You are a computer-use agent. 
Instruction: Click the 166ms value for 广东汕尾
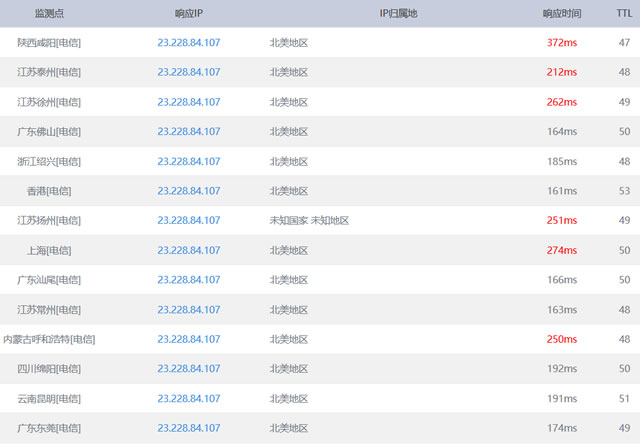pyautogui.click(x=561, y=280)
